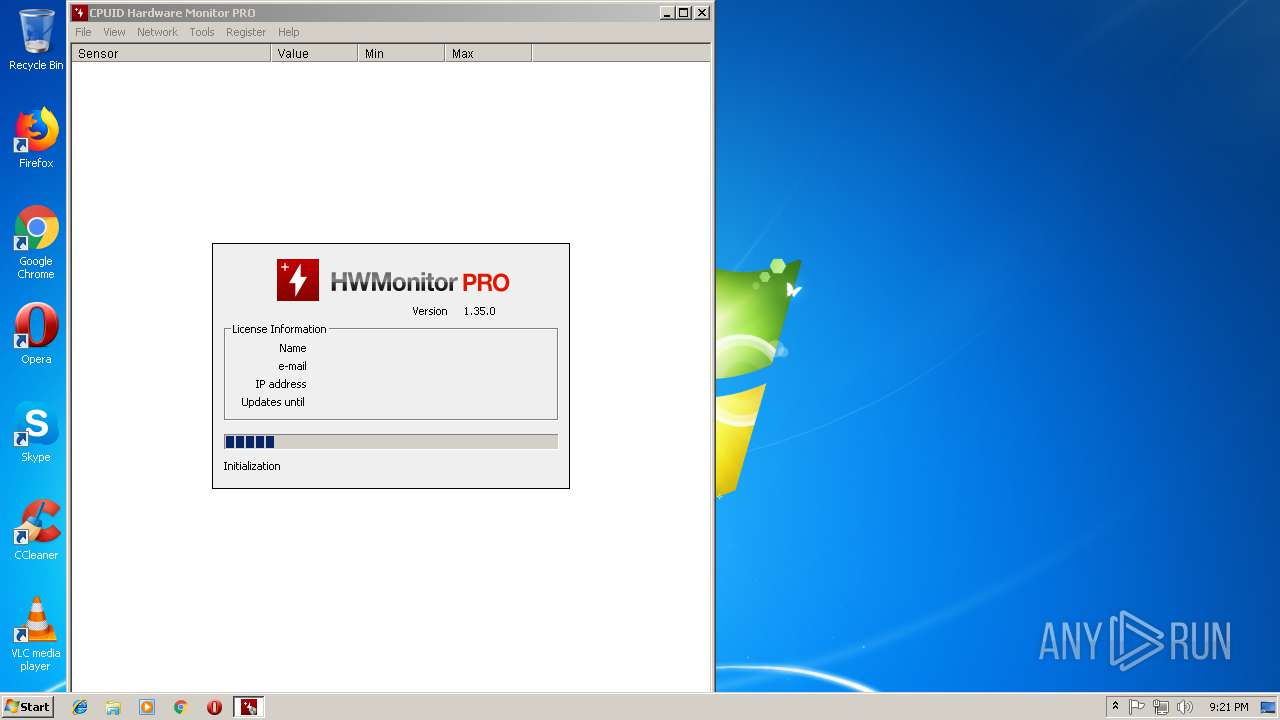Launch CCleaner from the desktop shortcut
The image size is (1280, 720).
[36, 530]
